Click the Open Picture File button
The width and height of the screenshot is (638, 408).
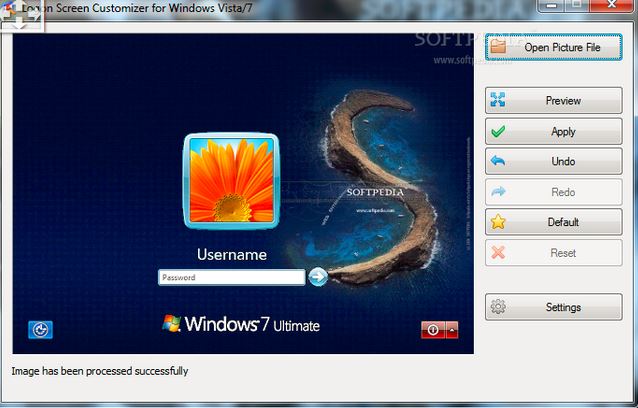[x=553, y=47]
